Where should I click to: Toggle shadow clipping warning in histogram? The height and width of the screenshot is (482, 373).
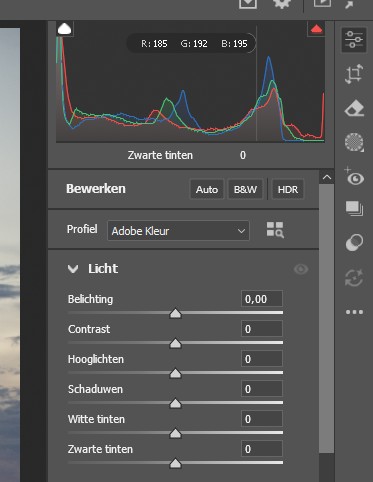(65, 29)
